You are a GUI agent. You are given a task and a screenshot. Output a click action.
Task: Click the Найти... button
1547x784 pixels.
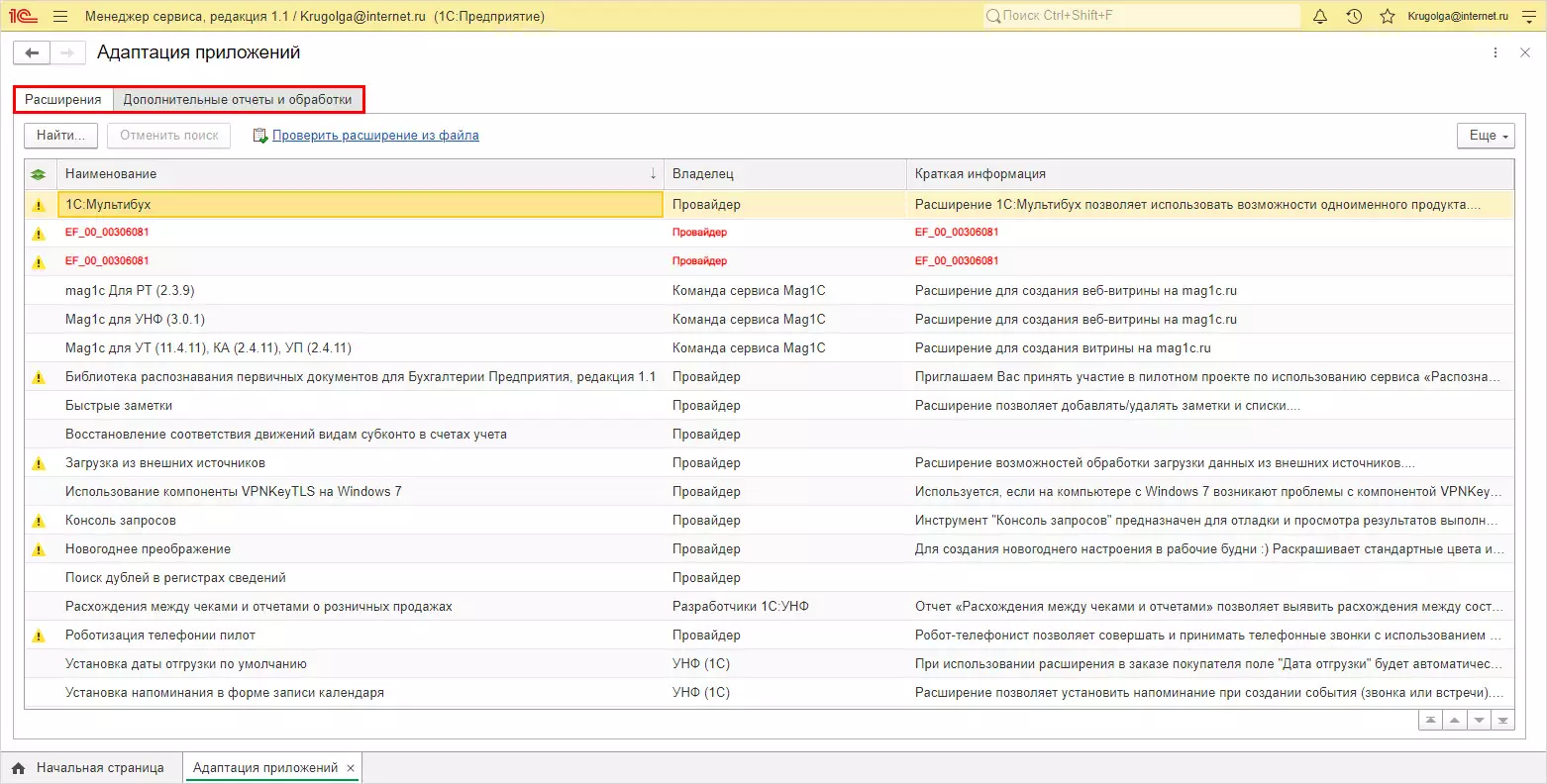tap(60, 136)
